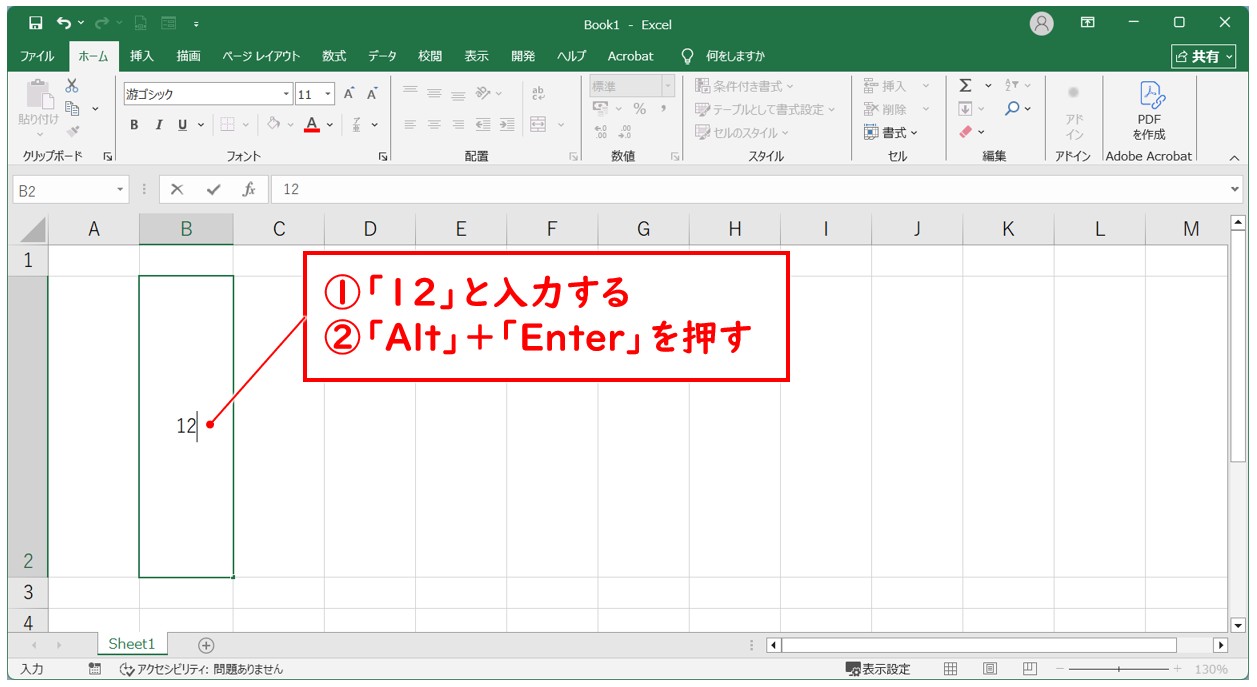Click the center horizontally icon
This screenshot has width=1257, height=687.
(x=434, y=125)
